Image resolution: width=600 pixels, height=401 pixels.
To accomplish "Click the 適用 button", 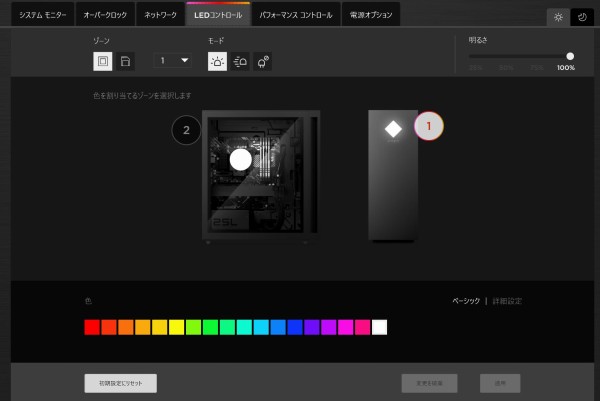I will pyautogui.click(x=499, y=382).
